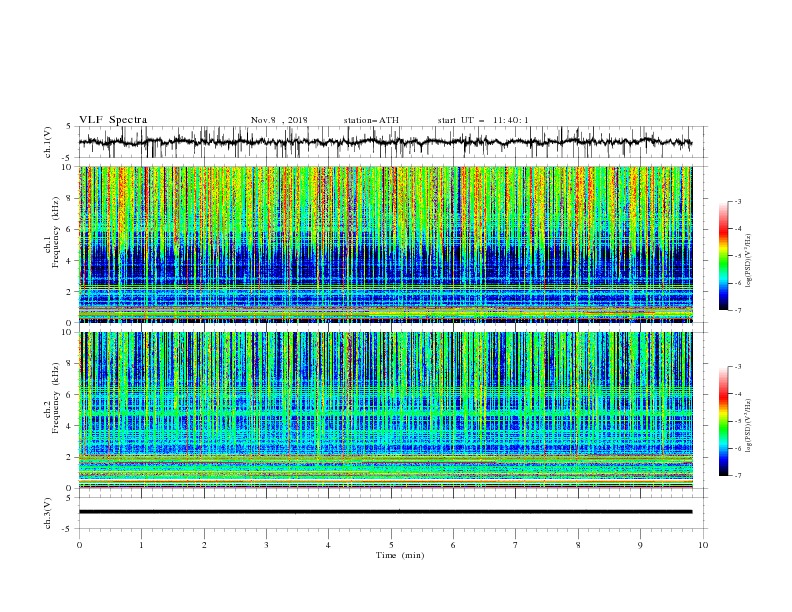Click the time axis tick label '2'
This screenshot has height=612, width=792.
point(204,545)
